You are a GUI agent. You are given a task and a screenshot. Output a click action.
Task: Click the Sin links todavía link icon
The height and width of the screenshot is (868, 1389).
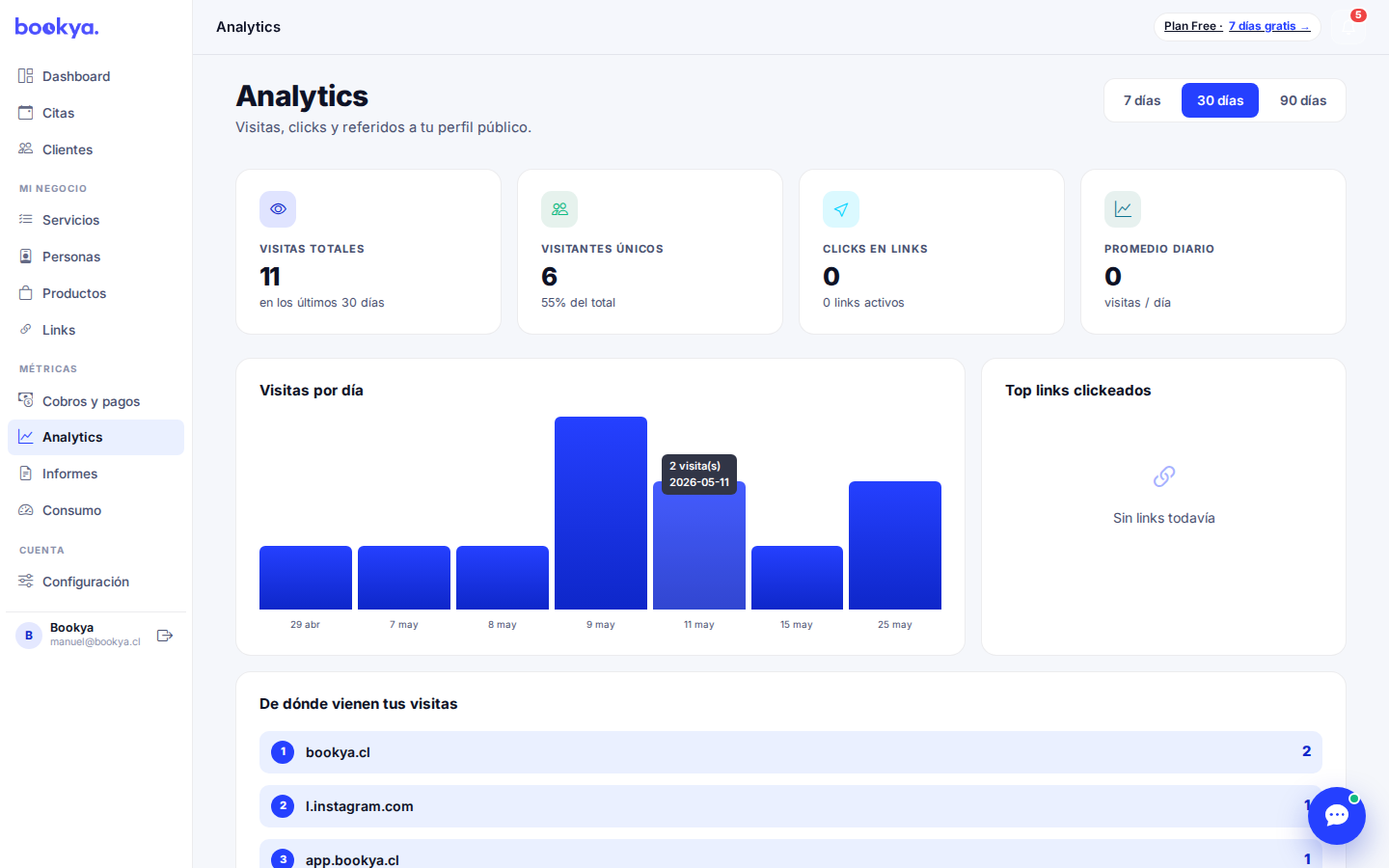point(1164,476)
